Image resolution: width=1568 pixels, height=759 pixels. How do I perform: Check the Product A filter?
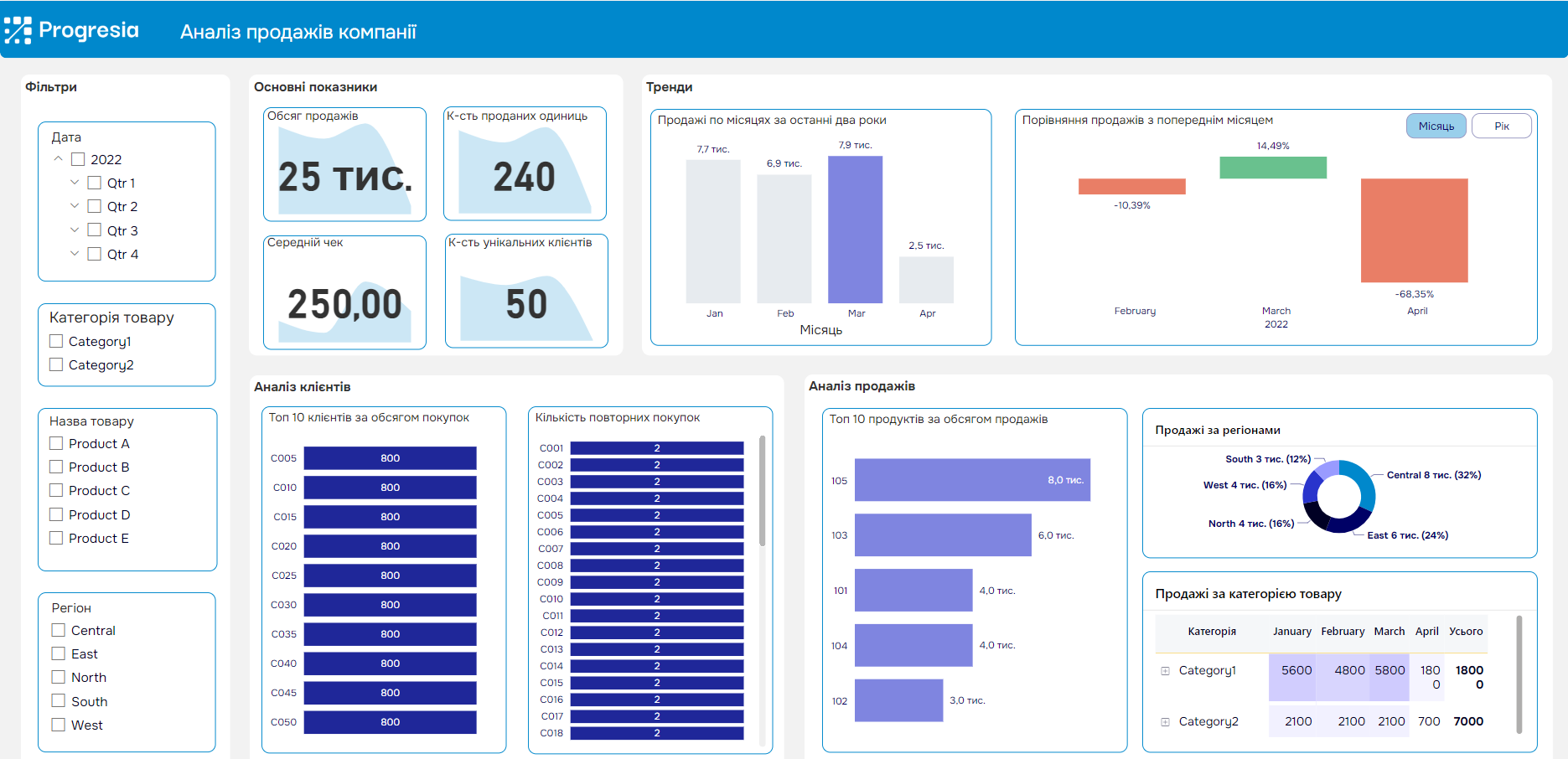tap(56, 443)
